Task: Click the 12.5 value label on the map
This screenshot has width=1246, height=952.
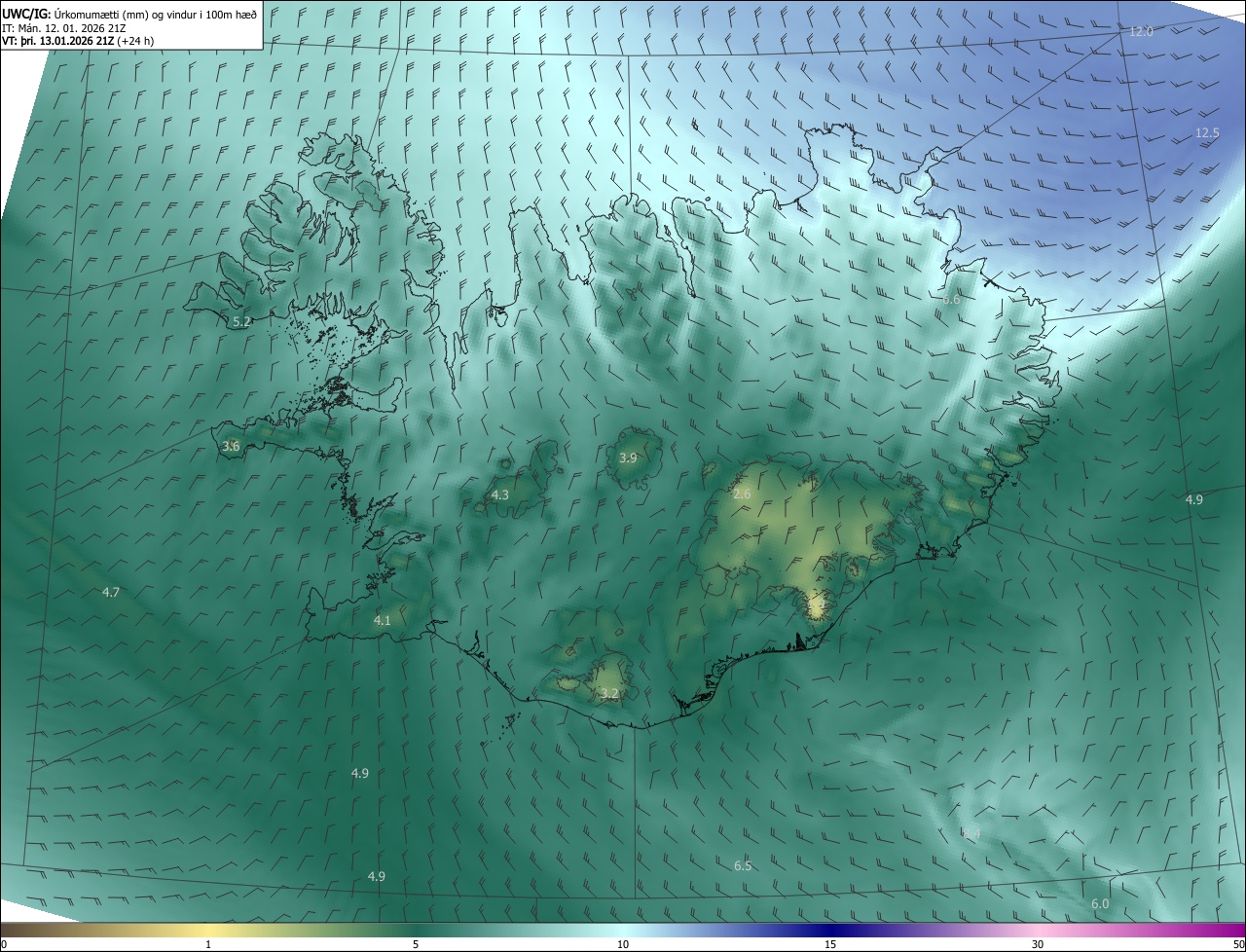Action: (x=1207, y=132)
